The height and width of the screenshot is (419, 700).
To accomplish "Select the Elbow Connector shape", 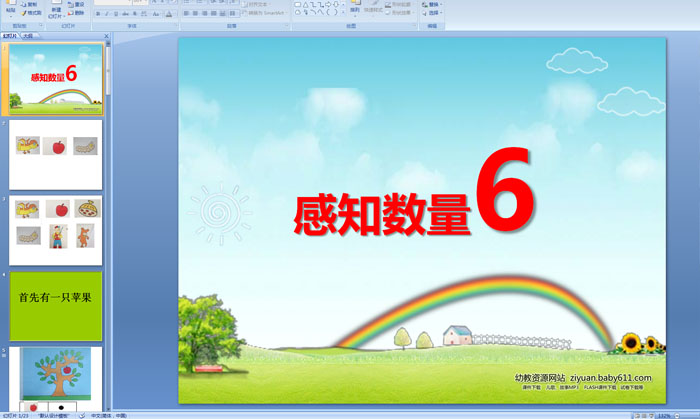I will pyautogui.click(x=313, y=4).
